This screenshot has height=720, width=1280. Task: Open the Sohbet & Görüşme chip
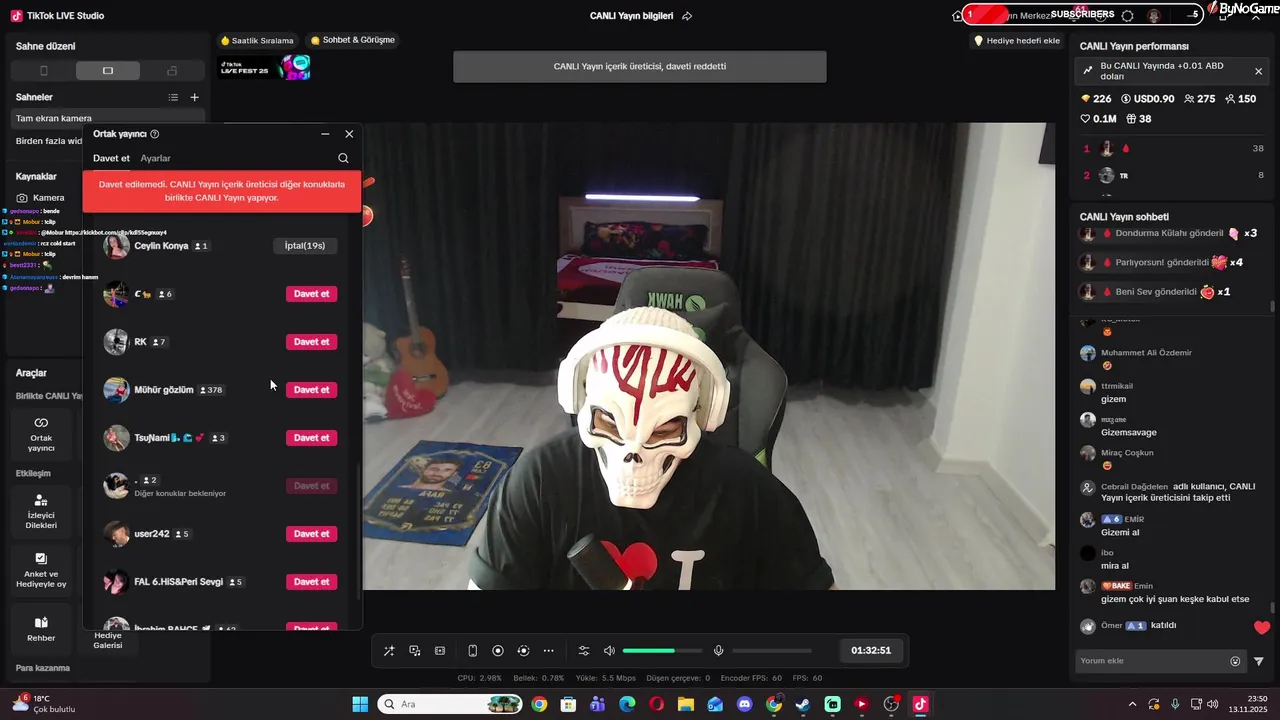pos(352,41)
